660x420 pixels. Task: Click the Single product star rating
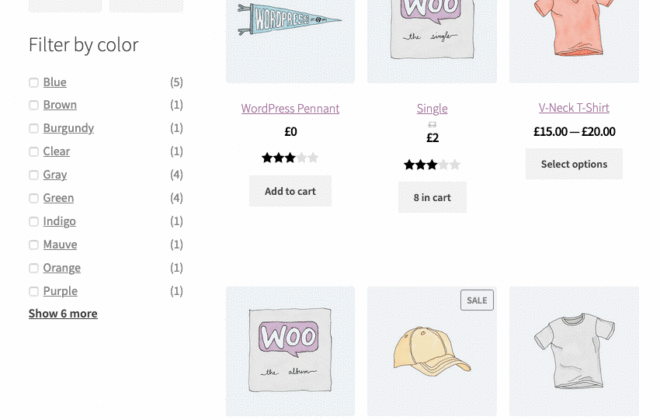pyautogui.click(x=432, y=165)
